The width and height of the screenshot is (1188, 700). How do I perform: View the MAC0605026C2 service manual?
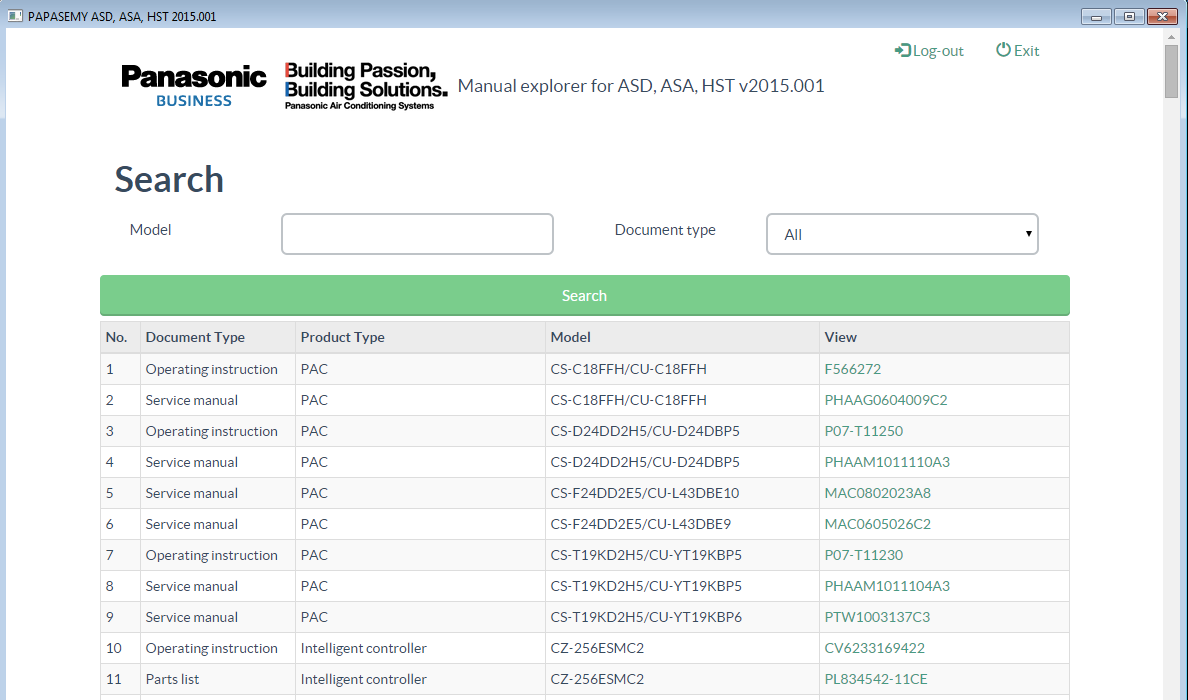coord(877,524)
